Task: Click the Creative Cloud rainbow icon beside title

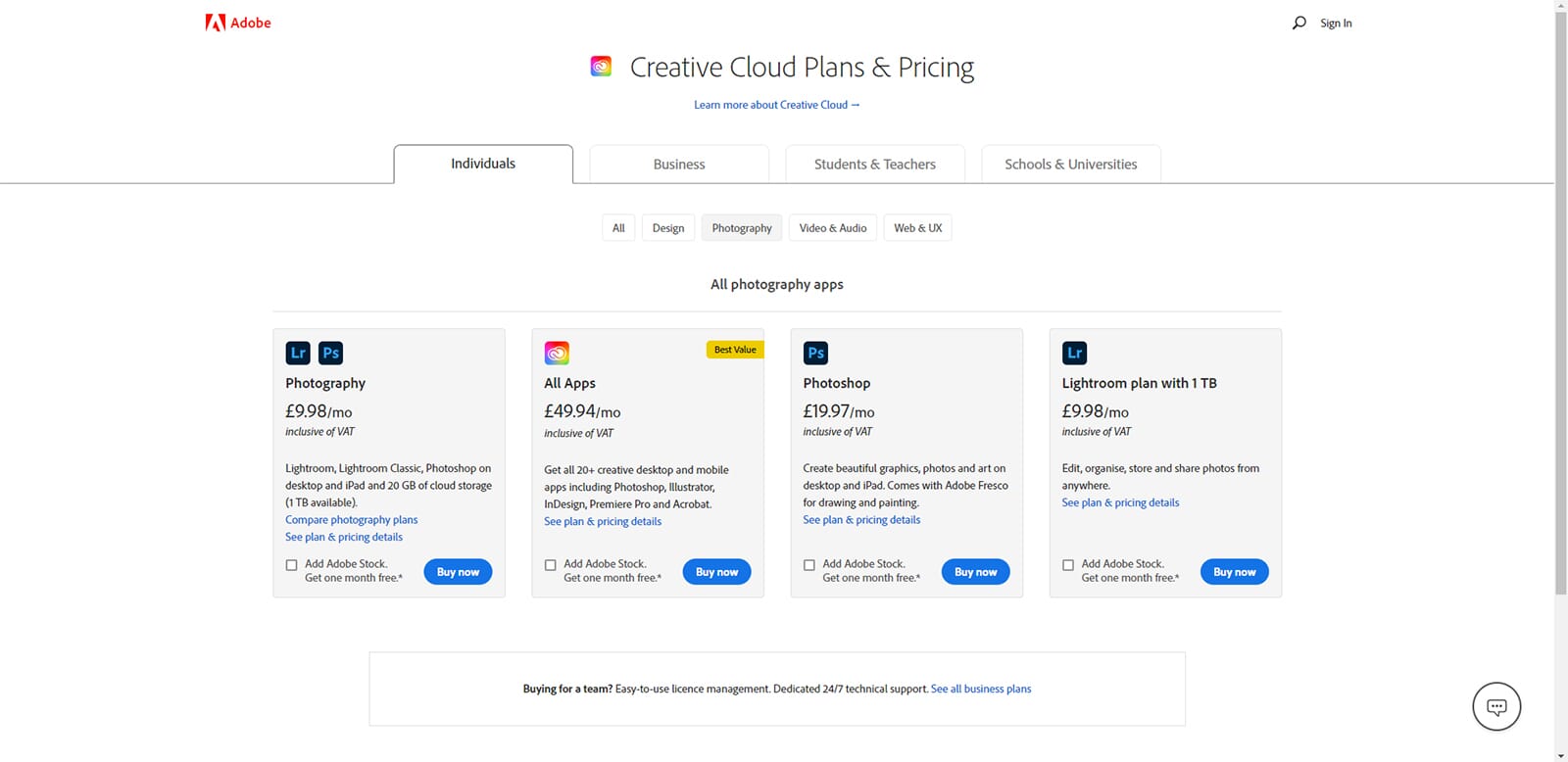Action: (x=601, y=67)
